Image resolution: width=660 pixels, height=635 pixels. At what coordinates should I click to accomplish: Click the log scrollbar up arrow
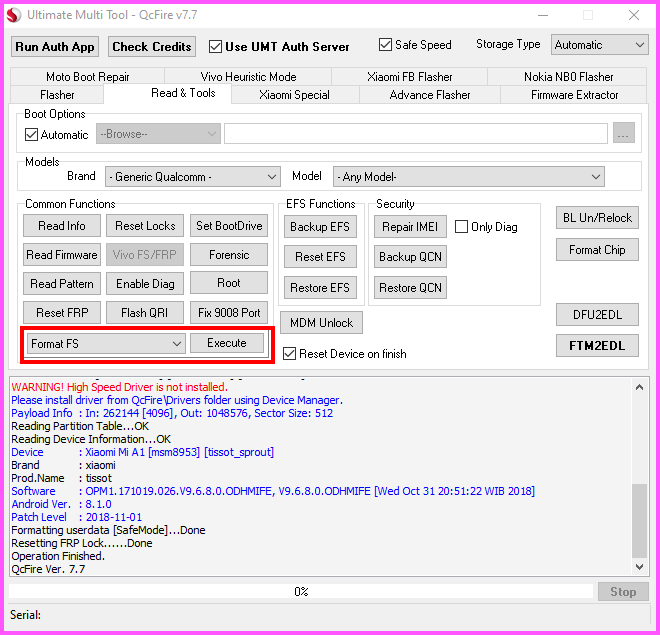coord(639,388)
